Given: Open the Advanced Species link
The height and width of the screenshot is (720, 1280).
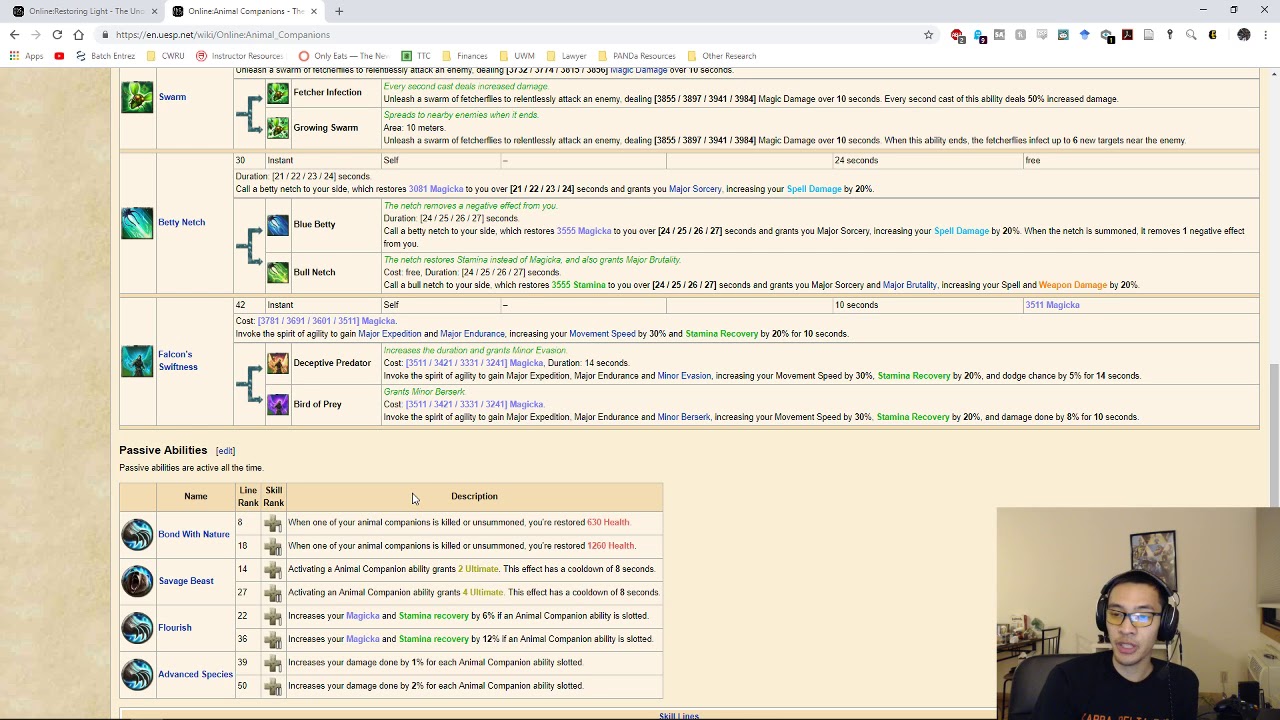Looking at the screenshot, I should click(195, 674).
